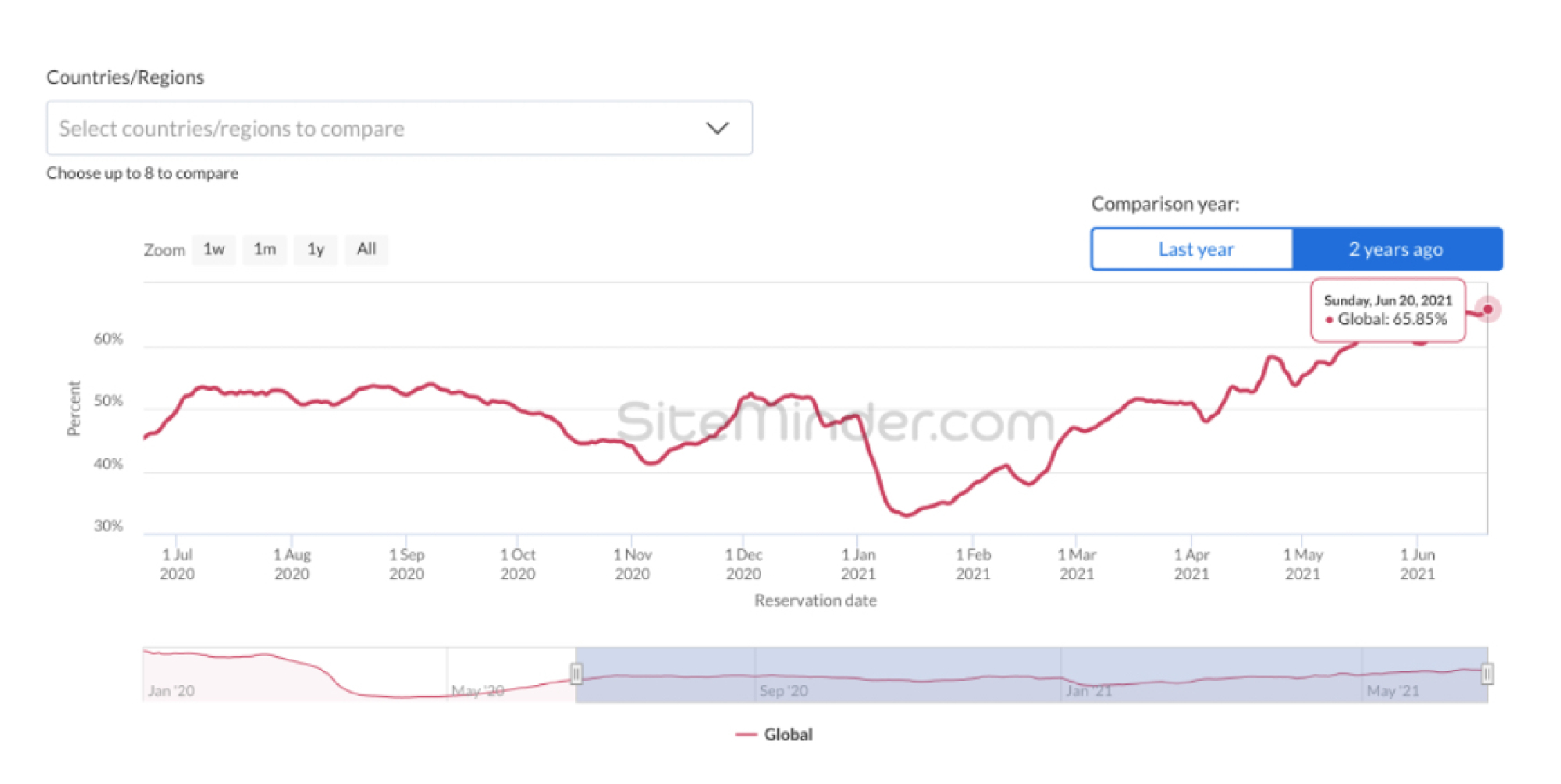1561x784 pixels.
Task: Expand the Select countries/regions combo box chevron
Action: (x=717, y=128)
